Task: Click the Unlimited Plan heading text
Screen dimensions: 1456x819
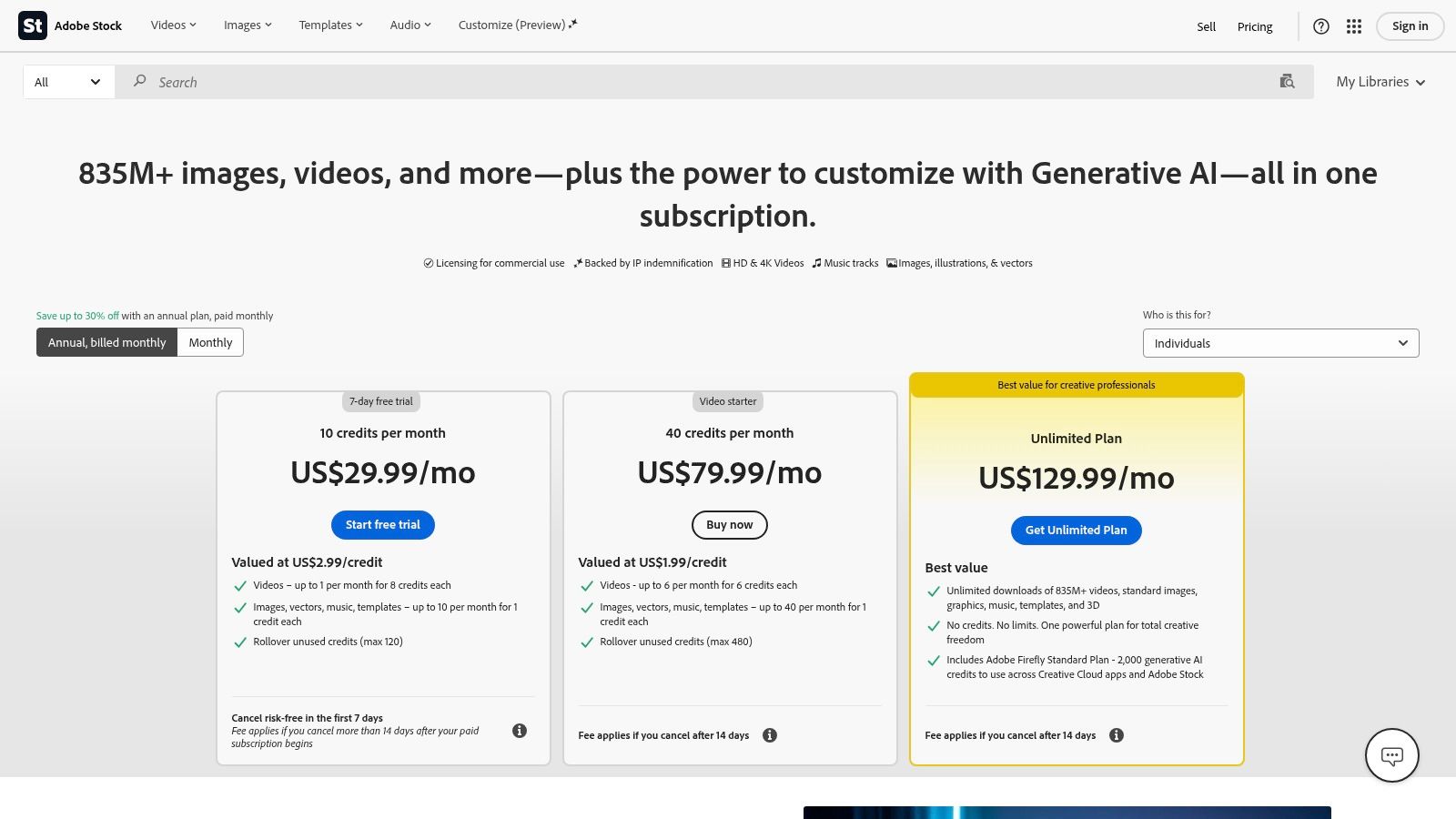Action: pyautogui.click(x=1077, y=439)
